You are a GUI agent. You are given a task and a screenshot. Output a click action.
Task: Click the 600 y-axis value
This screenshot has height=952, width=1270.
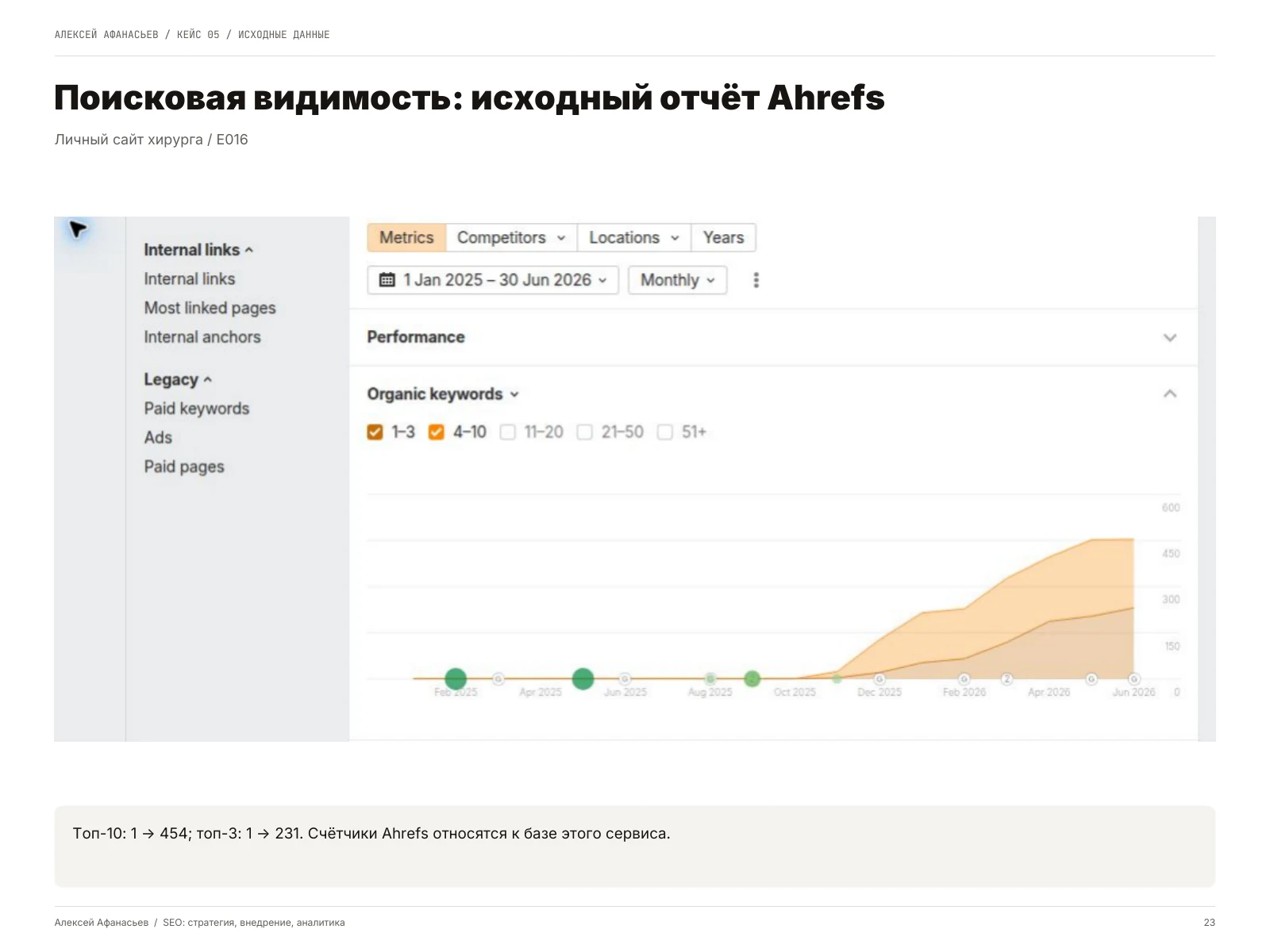click(1171, 508)
